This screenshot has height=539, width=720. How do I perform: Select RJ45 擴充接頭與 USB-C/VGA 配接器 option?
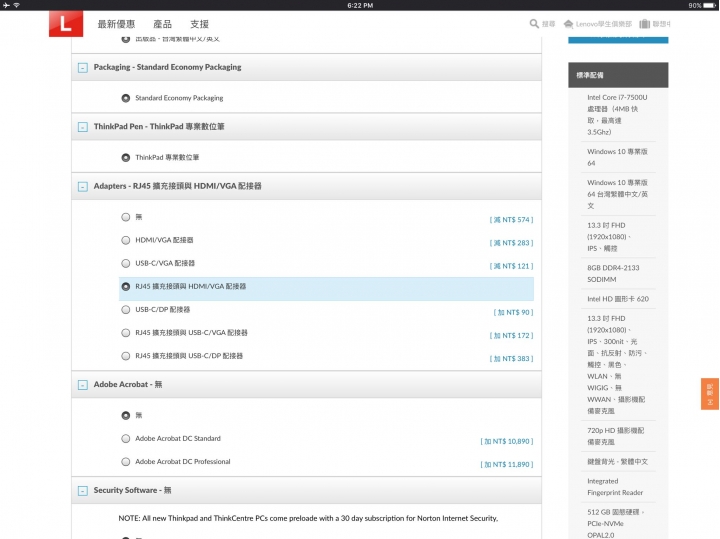(x=125, y=333)
